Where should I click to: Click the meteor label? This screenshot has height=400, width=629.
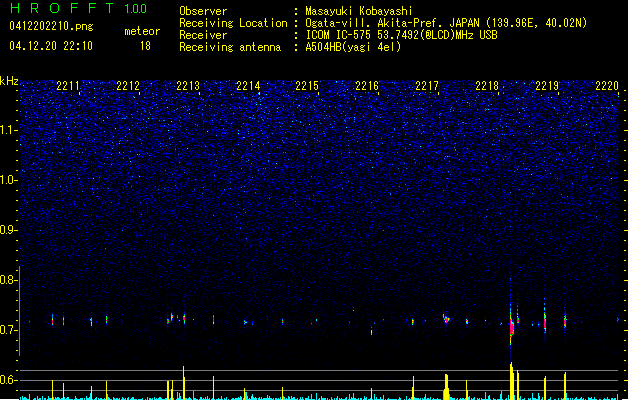tap(142, 31)
